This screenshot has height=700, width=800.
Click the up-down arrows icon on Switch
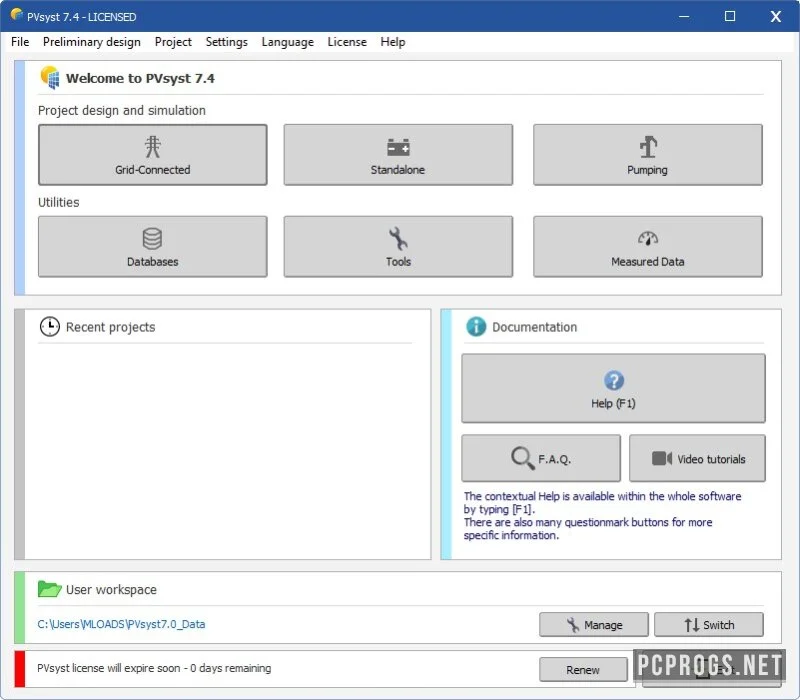coord(692,625)
